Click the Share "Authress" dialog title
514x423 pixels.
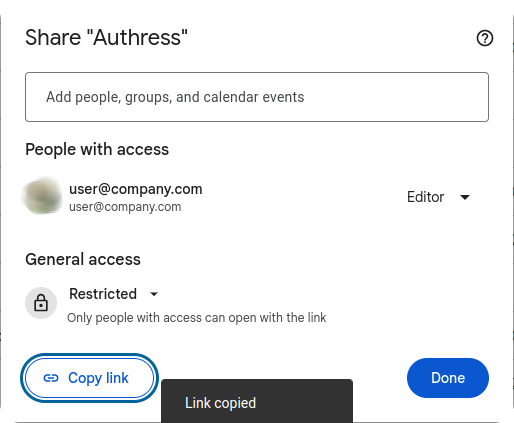point(106,37)
